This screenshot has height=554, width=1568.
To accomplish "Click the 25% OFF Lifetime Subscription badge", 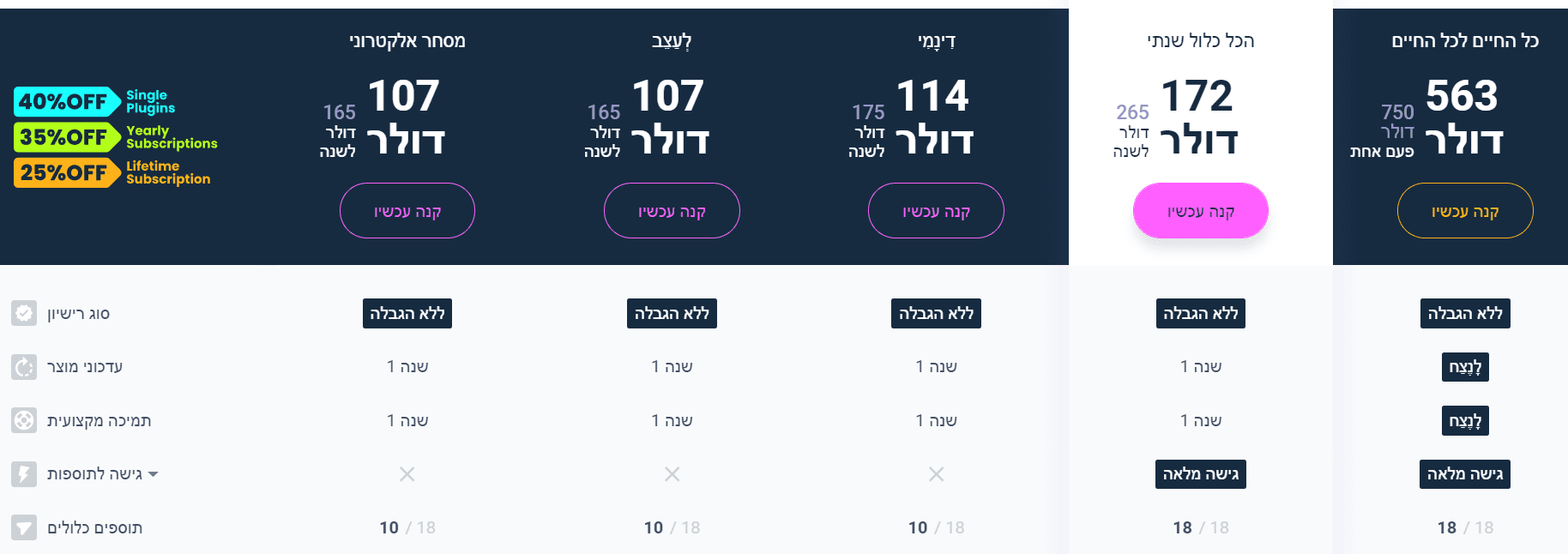I will click(67, 172).
